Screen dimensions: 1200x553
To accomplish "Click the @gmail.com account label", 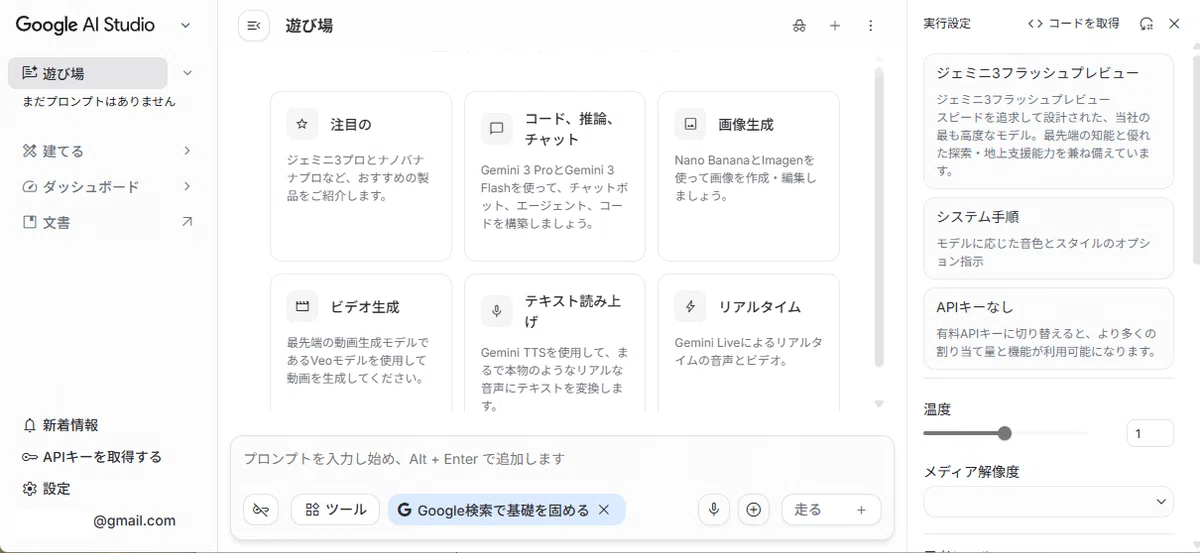I will coord(134,521).
